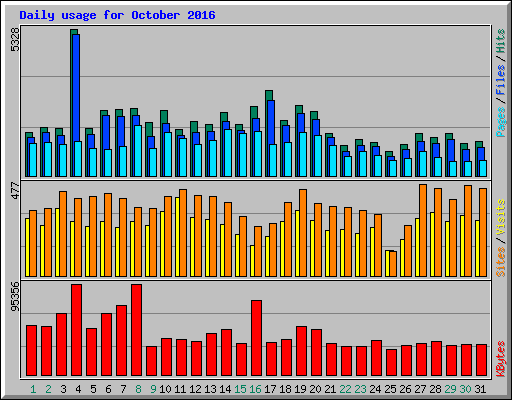Image resolution: width=512 pixels, height=400 pixels.
Task: Select day label '8' on the axis
Action: tap(138, 389)
